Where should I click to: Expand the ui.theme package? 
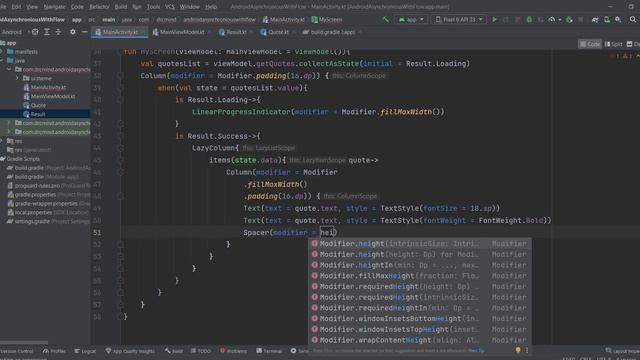click(18, 78)
